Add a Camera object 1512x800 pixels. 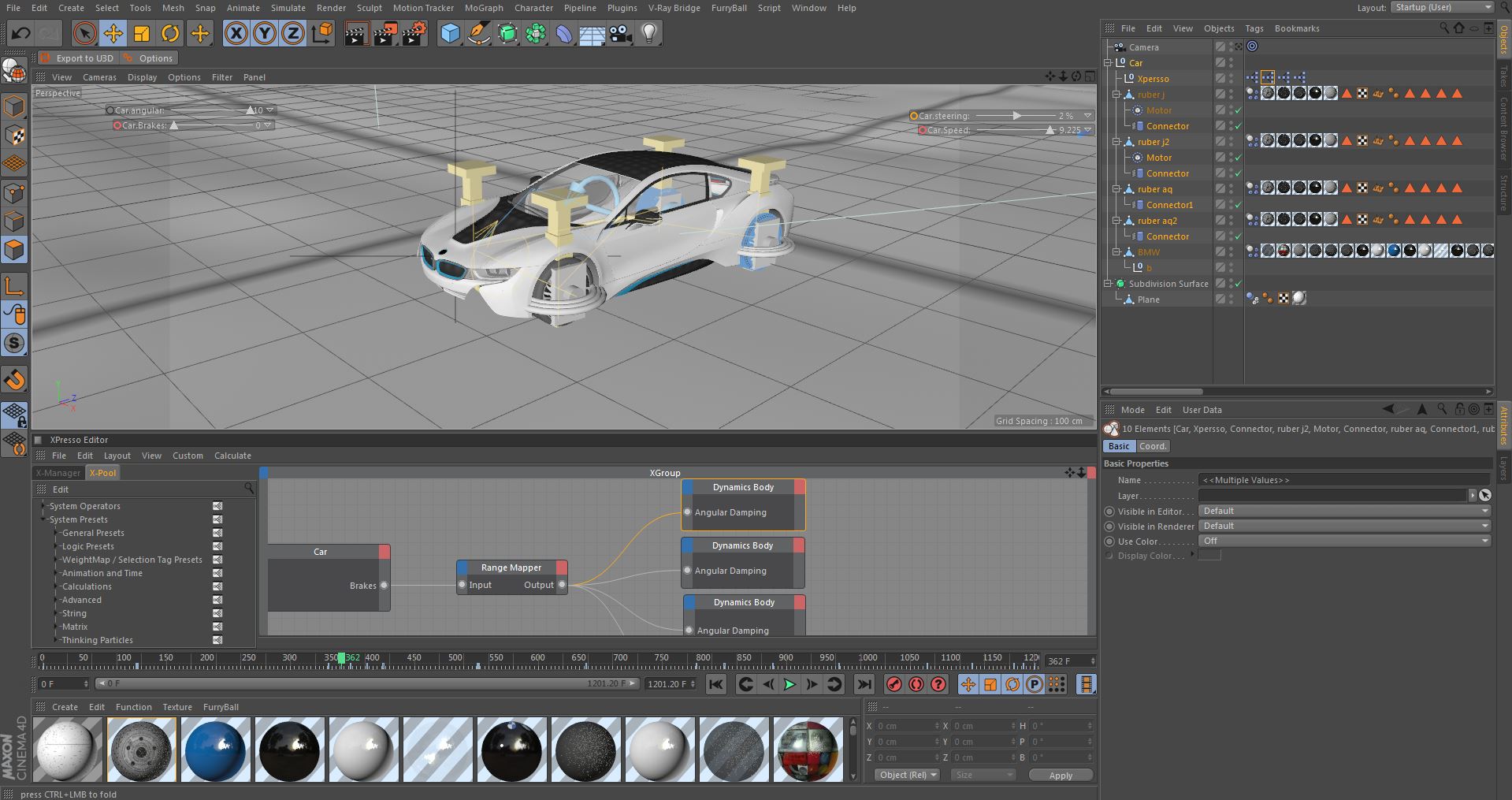pyautogui.click(x=620, y=33)
